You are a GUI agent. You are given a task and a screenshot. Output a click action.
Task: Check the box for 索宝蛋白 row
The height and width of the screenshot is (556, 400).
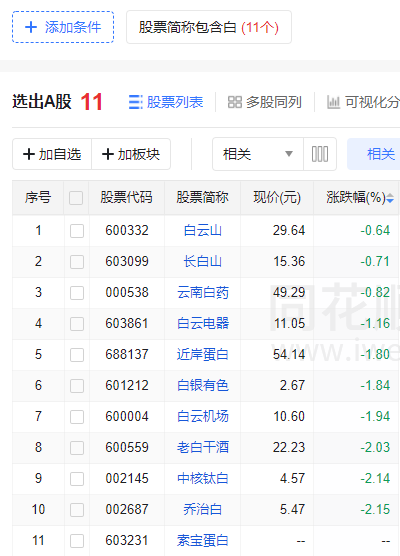click(77, 541)
